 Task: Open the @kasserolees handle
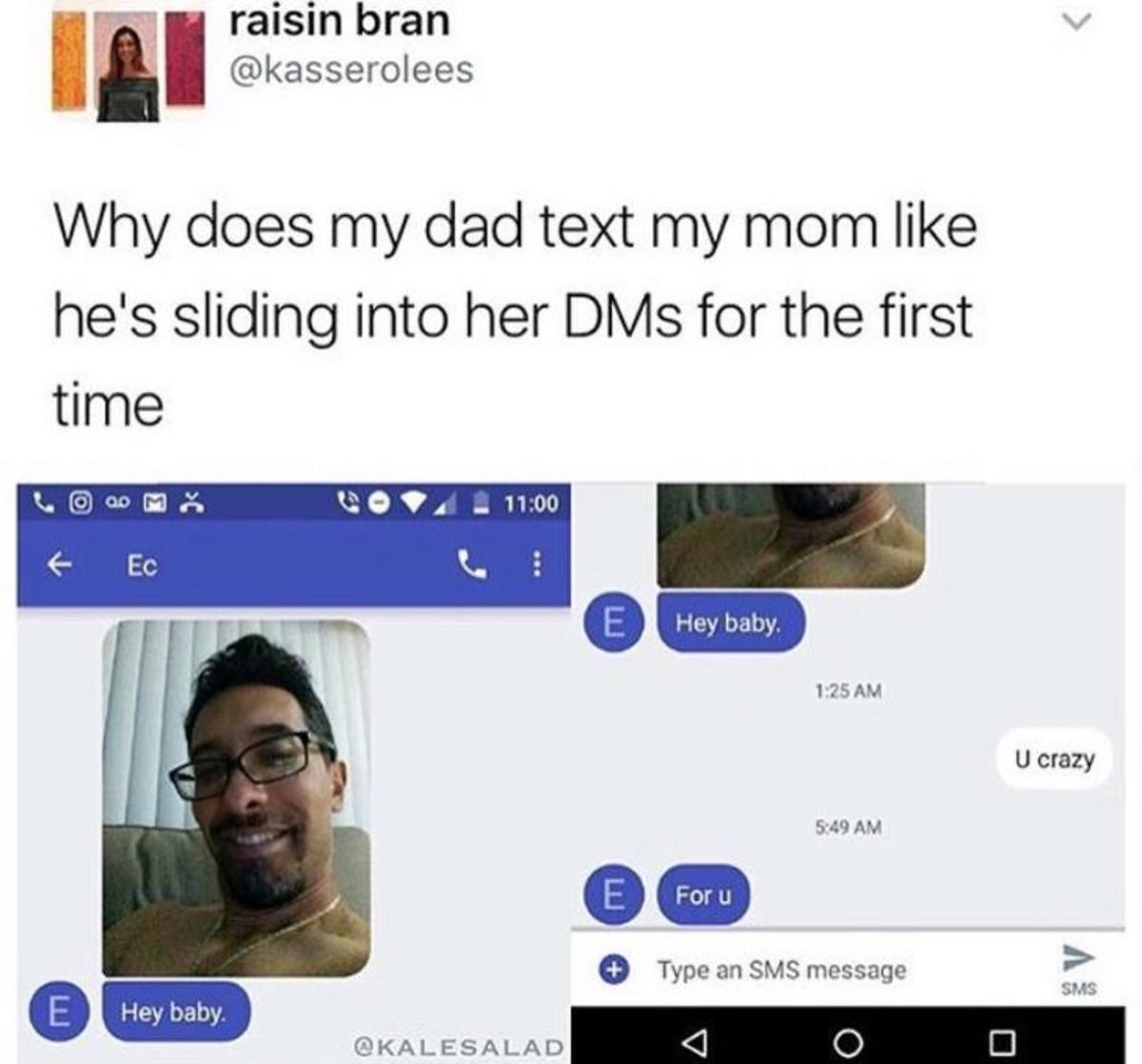coord(351,69)
